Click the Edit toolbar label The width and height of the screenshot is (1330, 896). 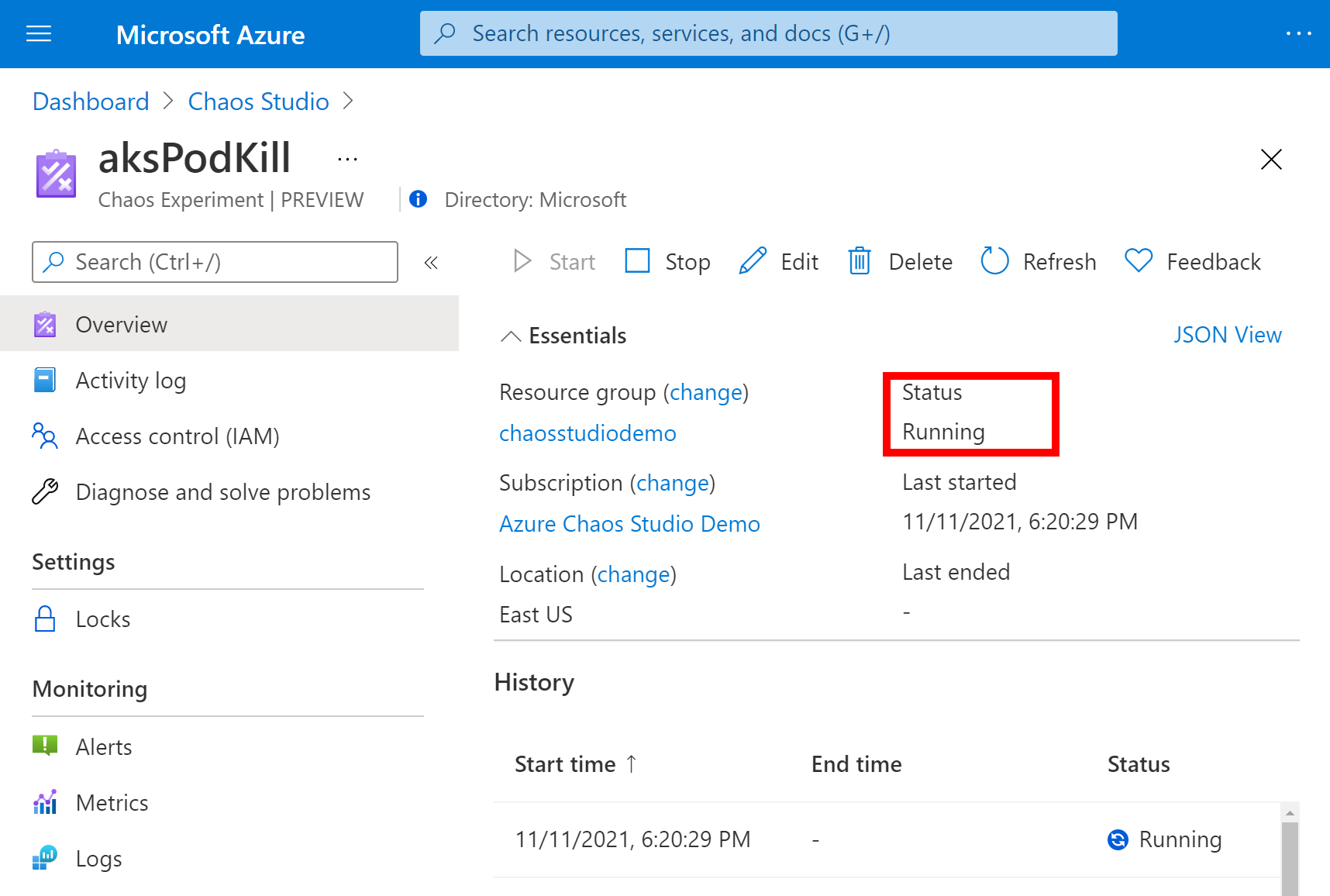(799, 262)
